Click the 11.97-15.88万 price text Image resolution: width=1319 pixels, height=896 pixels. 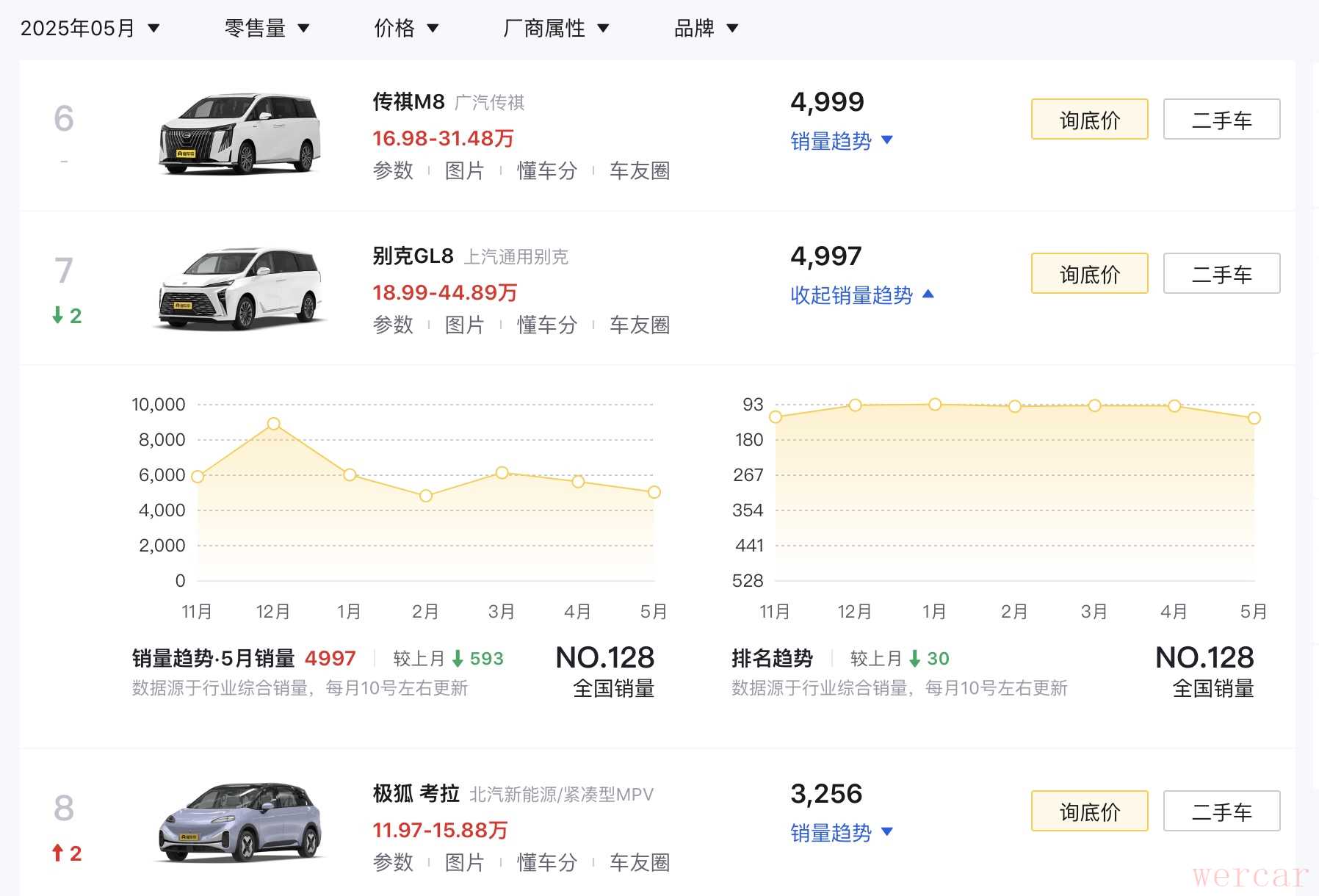[440, 830]
